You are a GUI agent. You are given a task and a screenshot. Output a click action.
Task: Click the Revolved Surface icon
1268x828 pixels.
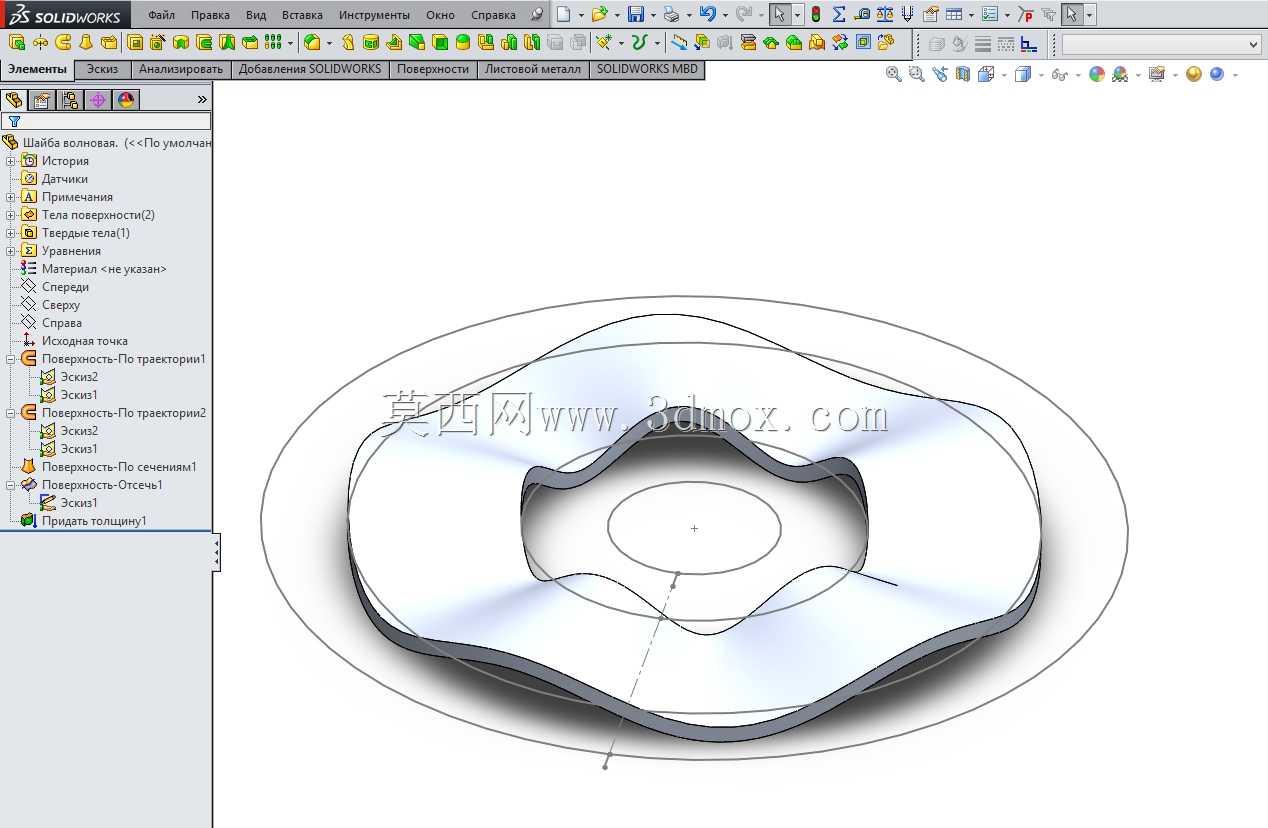[40, 43]
